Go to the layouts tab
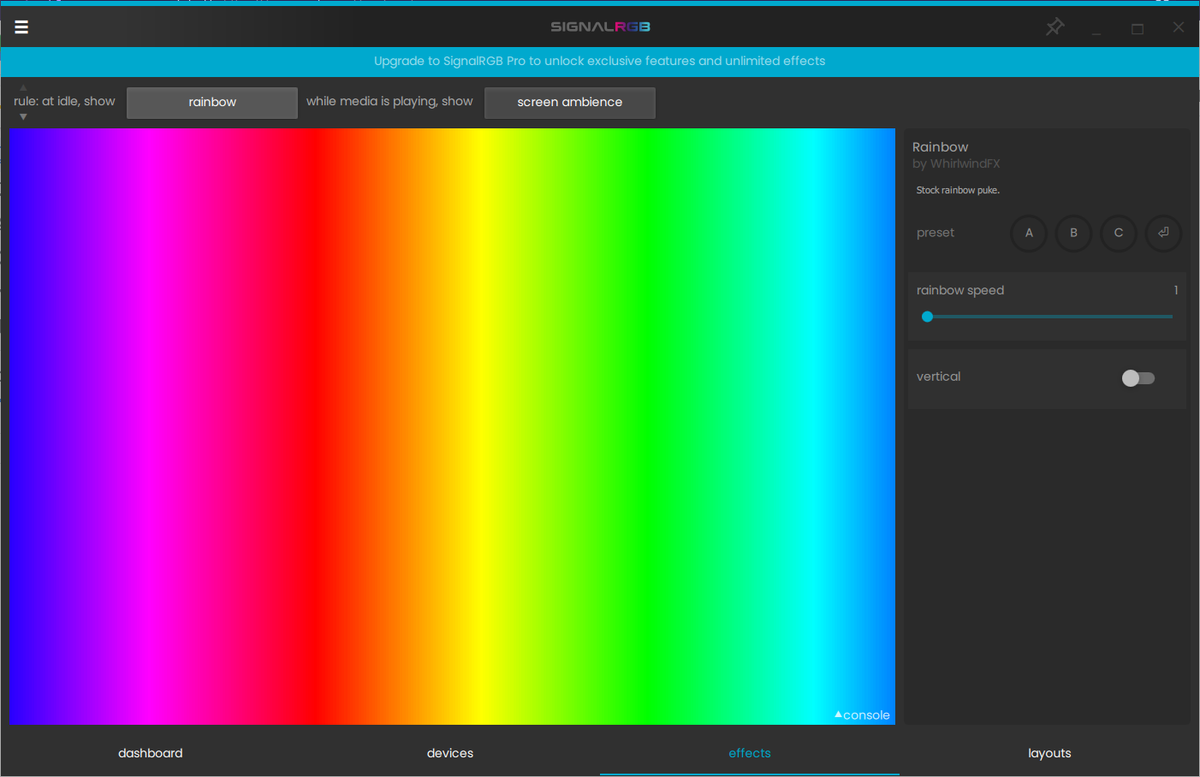Screen dimensions: 1200x777 [1049, 752]
